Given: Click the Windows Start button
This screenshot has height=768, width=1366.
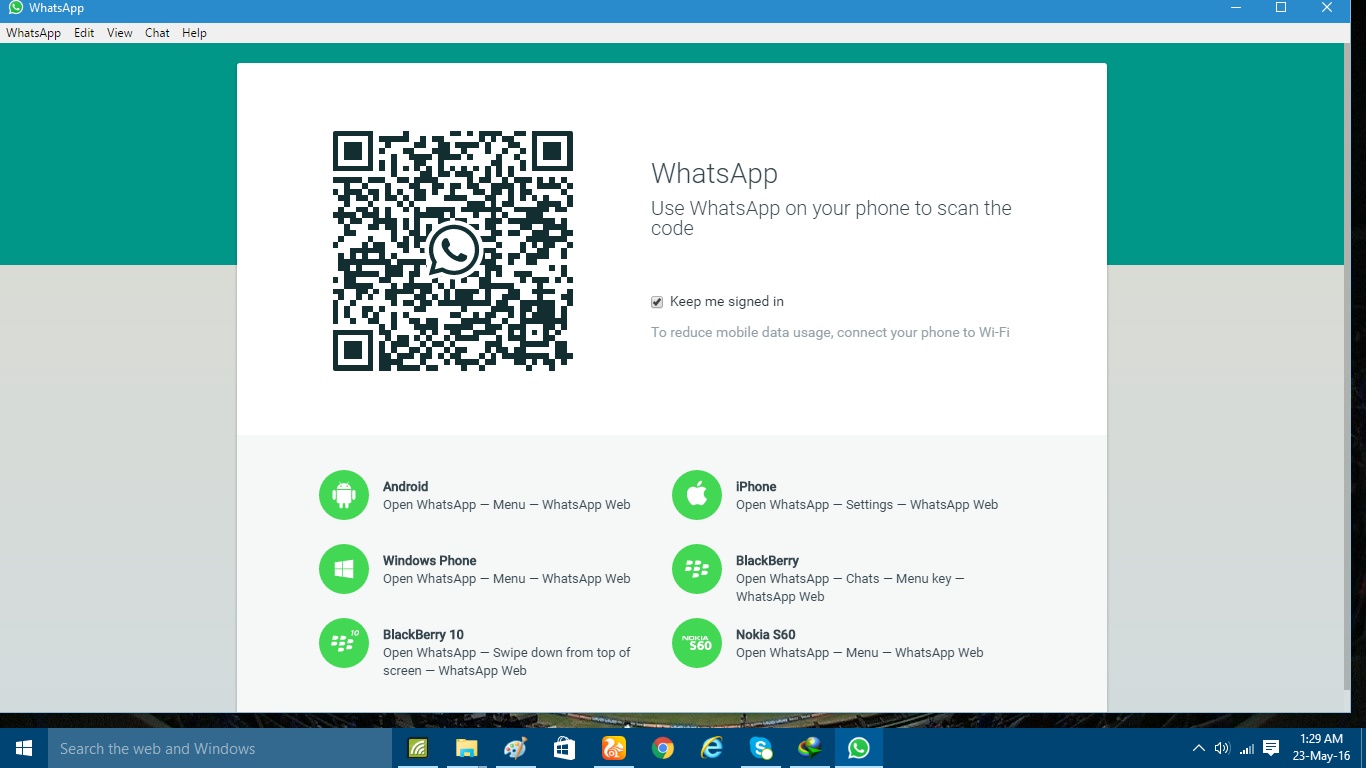Looking at the screenshot, I should (x=24, y=748).
